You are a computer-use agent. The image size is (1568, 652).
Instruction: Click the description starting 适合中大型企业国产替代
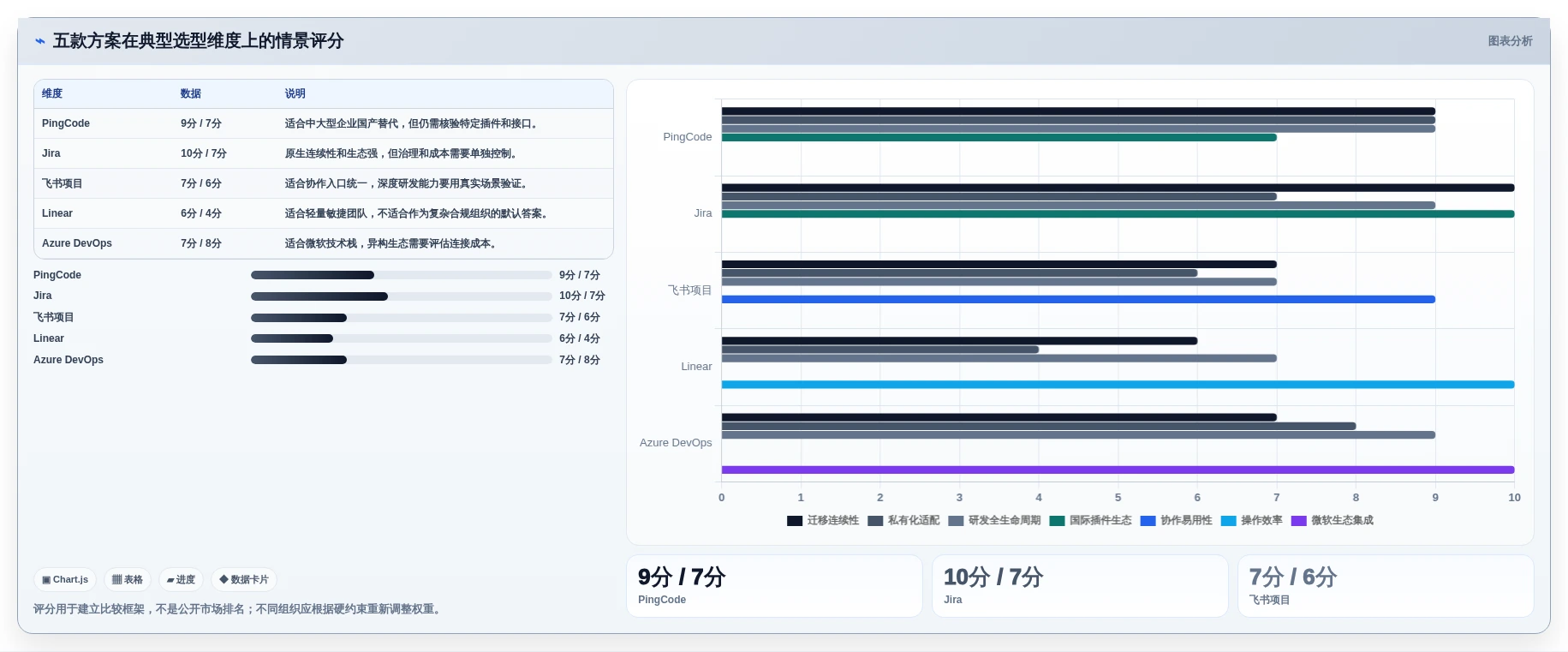413,123
